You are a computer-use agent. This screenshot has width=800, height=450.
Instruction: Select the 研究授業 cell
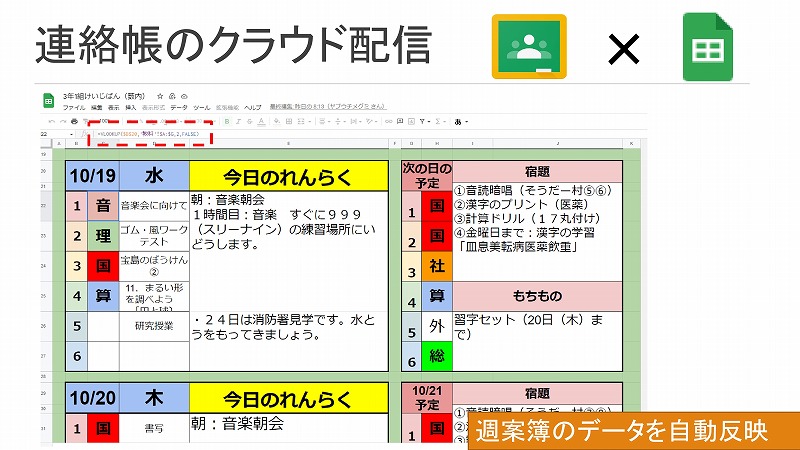(154, 326)
